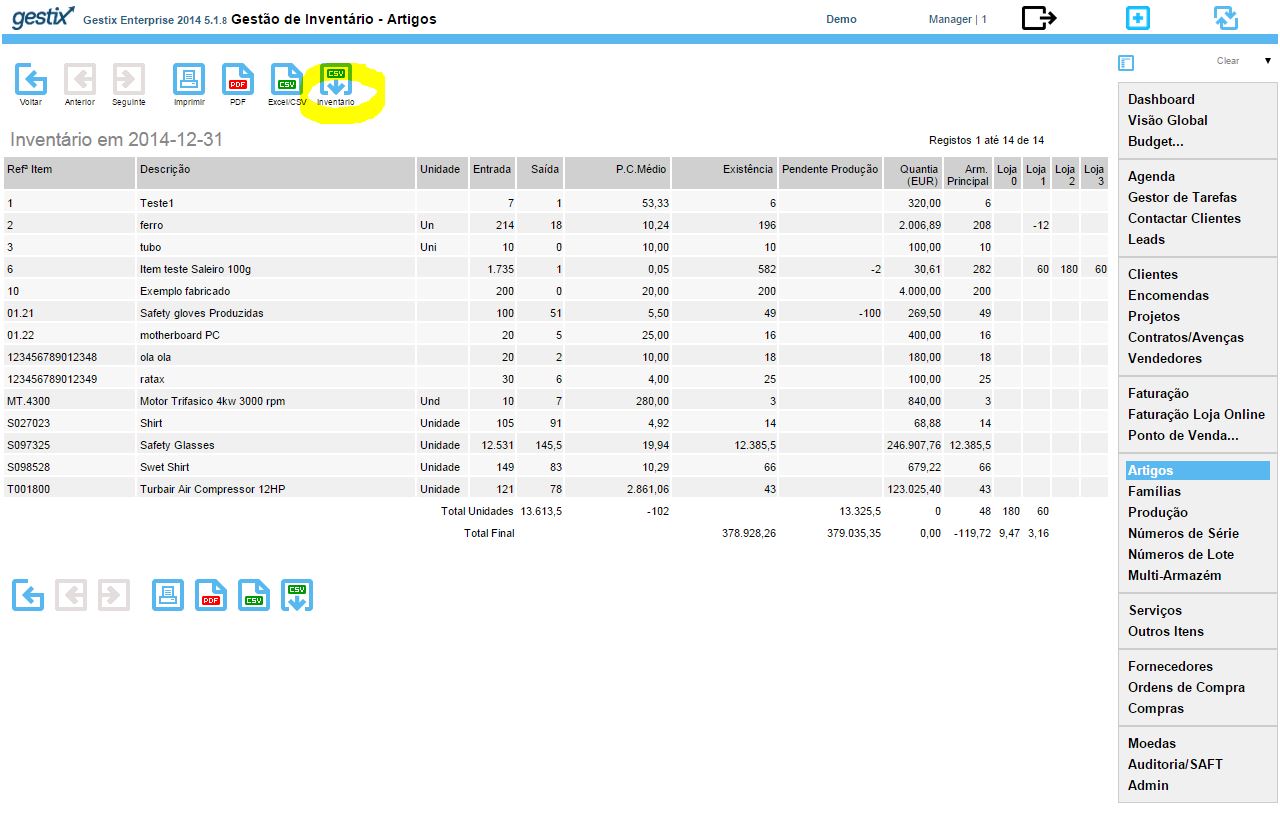Screen dimensions: 1280x815
Task: Select highlighted Artigos menu item
Action: (1198, 470)
